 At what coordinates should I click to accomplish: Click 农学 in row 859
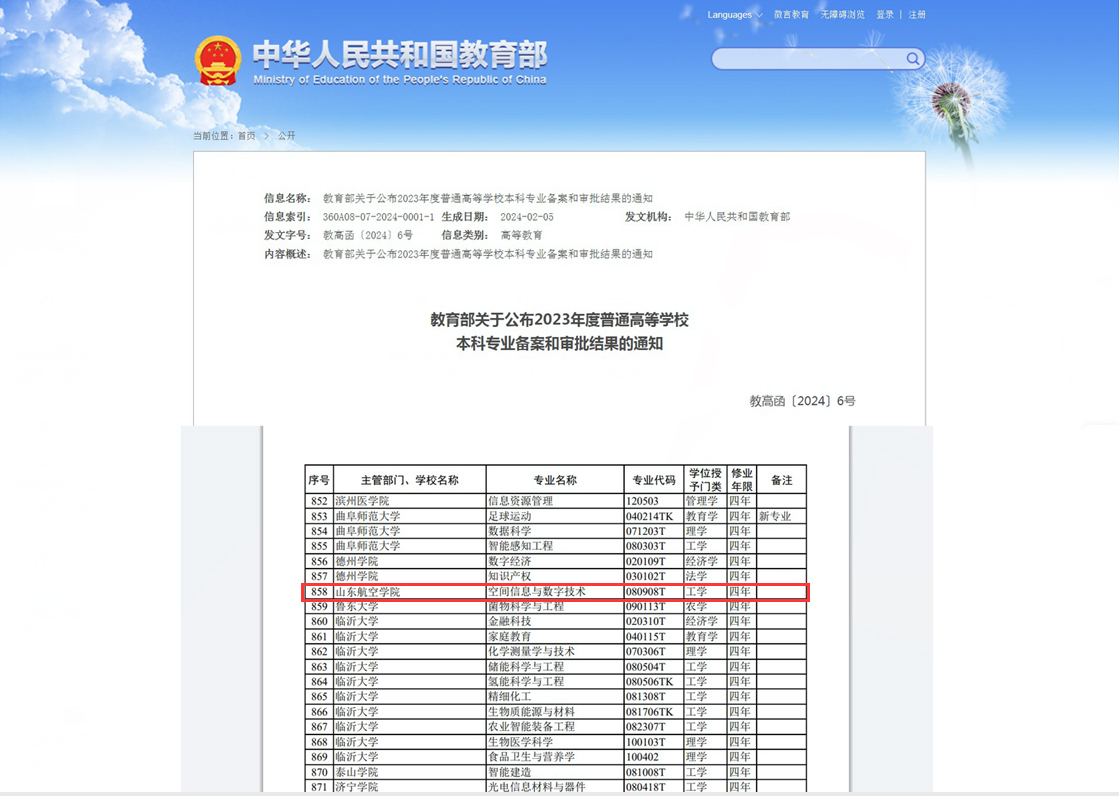point(697,607)
